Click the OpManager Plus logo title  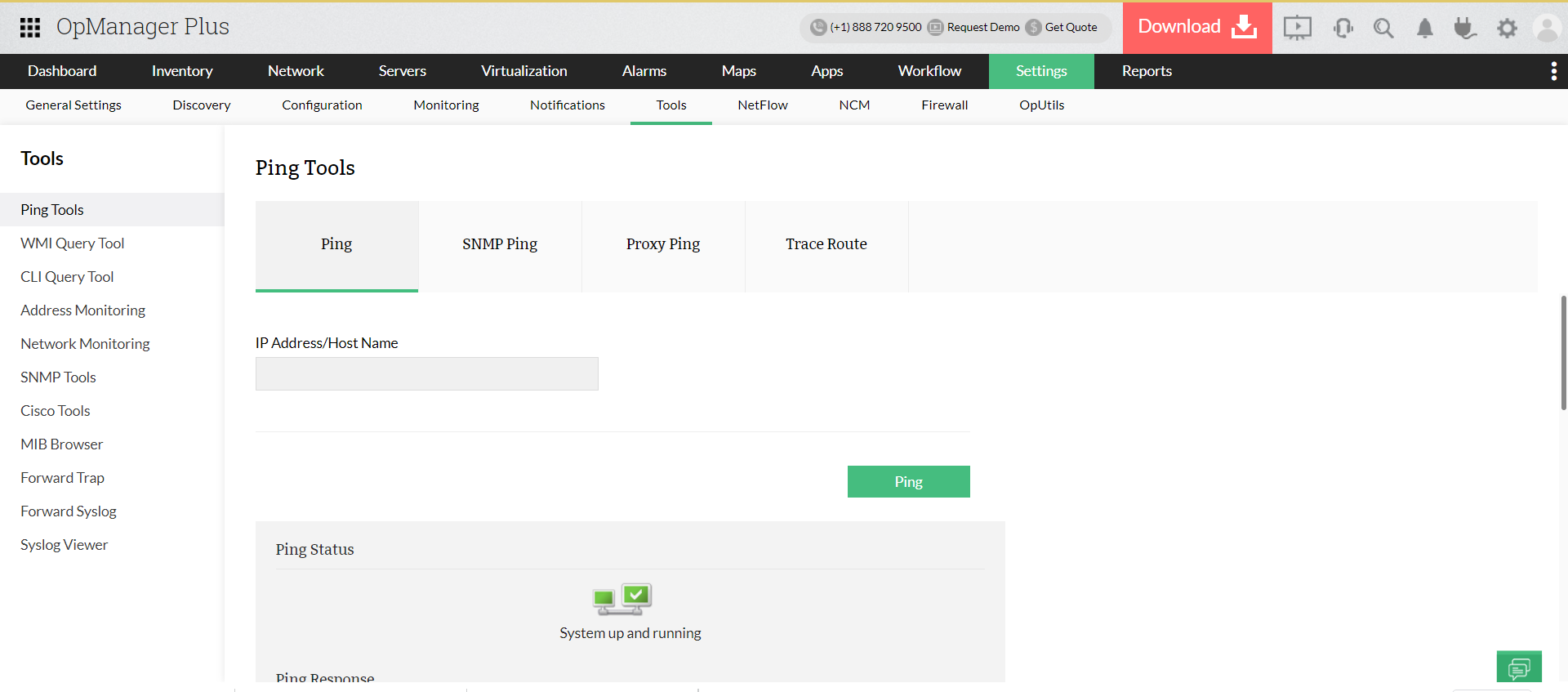143,27
